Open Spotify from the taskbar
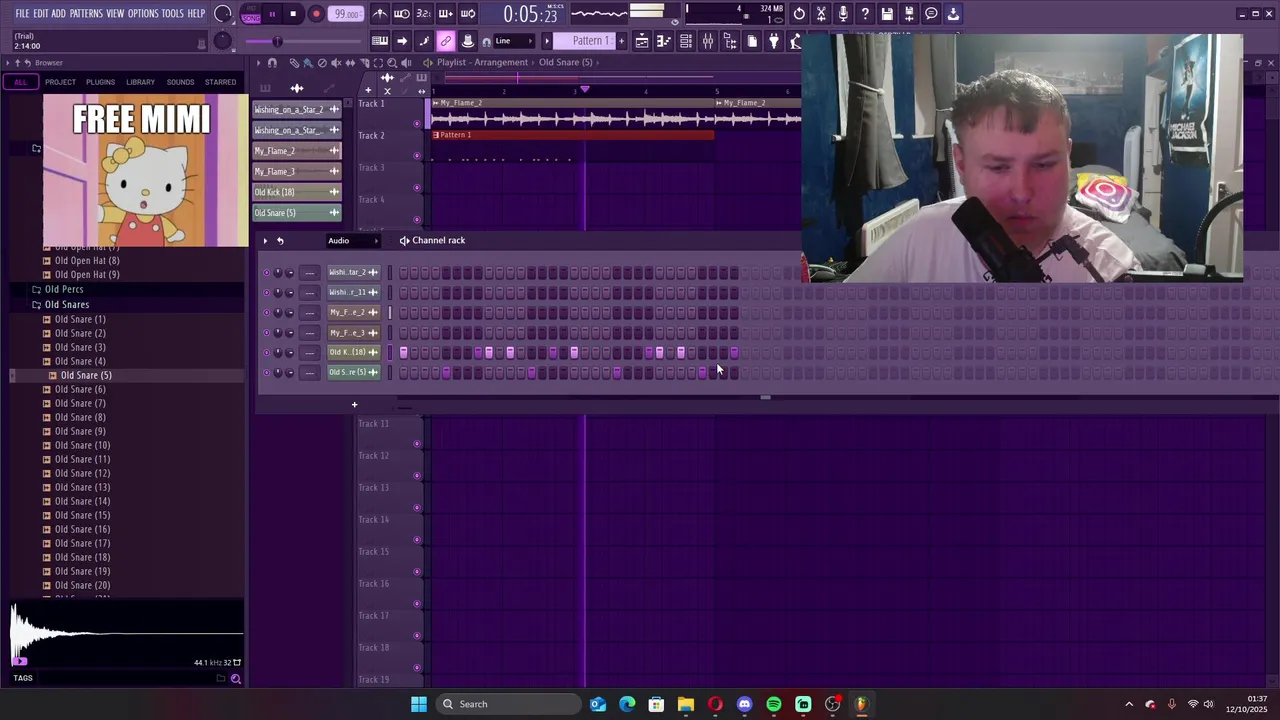 point(774,704)
